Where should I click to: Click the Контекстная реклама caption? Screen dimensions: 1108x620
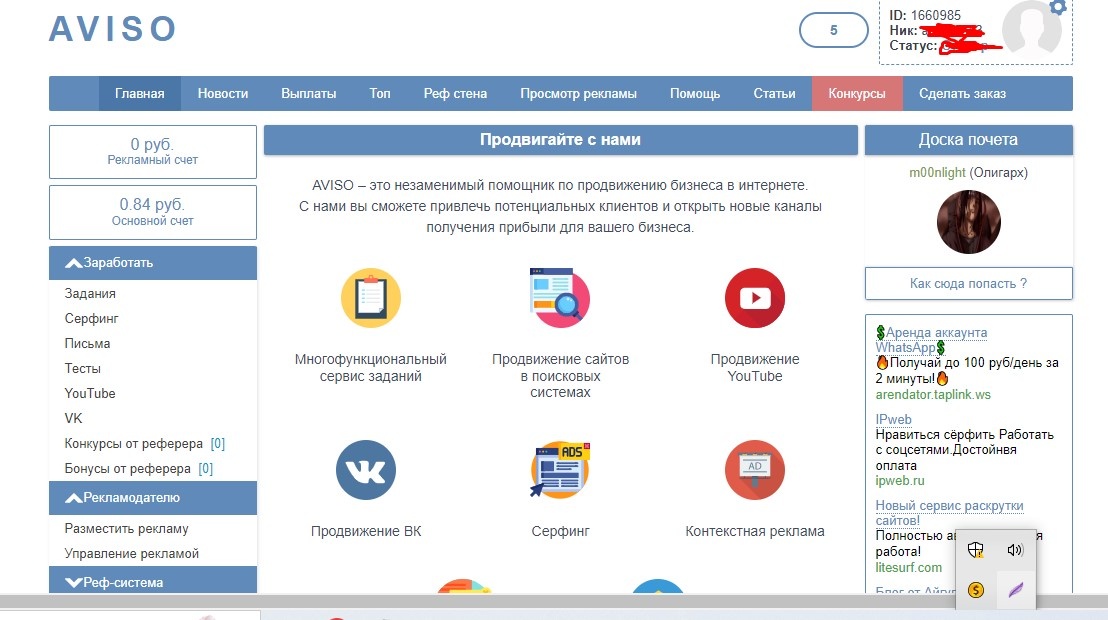click(x=755, y=532)
